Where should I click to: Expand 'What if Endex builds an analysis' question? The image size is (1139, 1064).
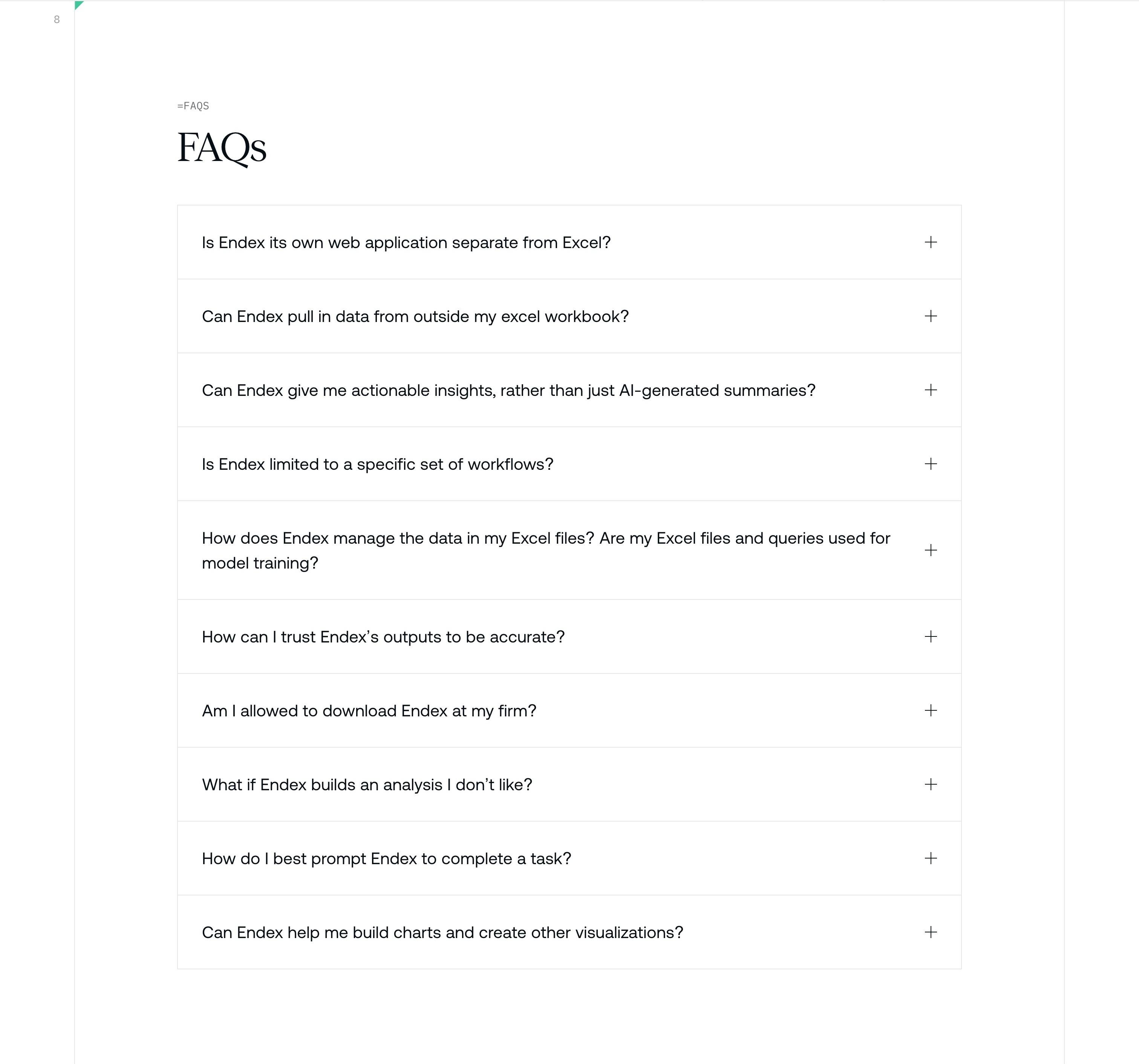click(367, 785)
